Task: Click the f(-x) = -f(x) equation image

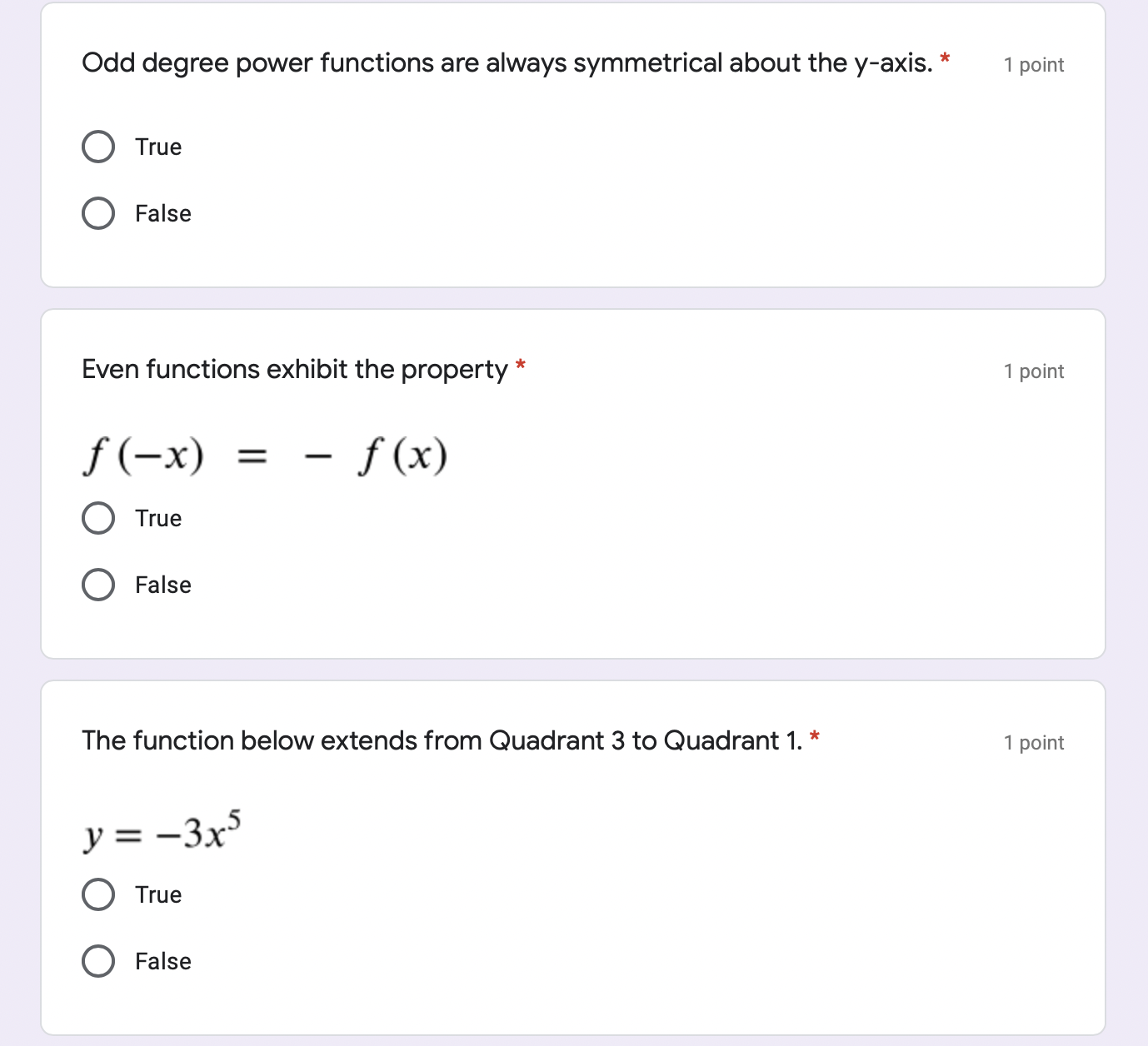Action: coord(265,455)
